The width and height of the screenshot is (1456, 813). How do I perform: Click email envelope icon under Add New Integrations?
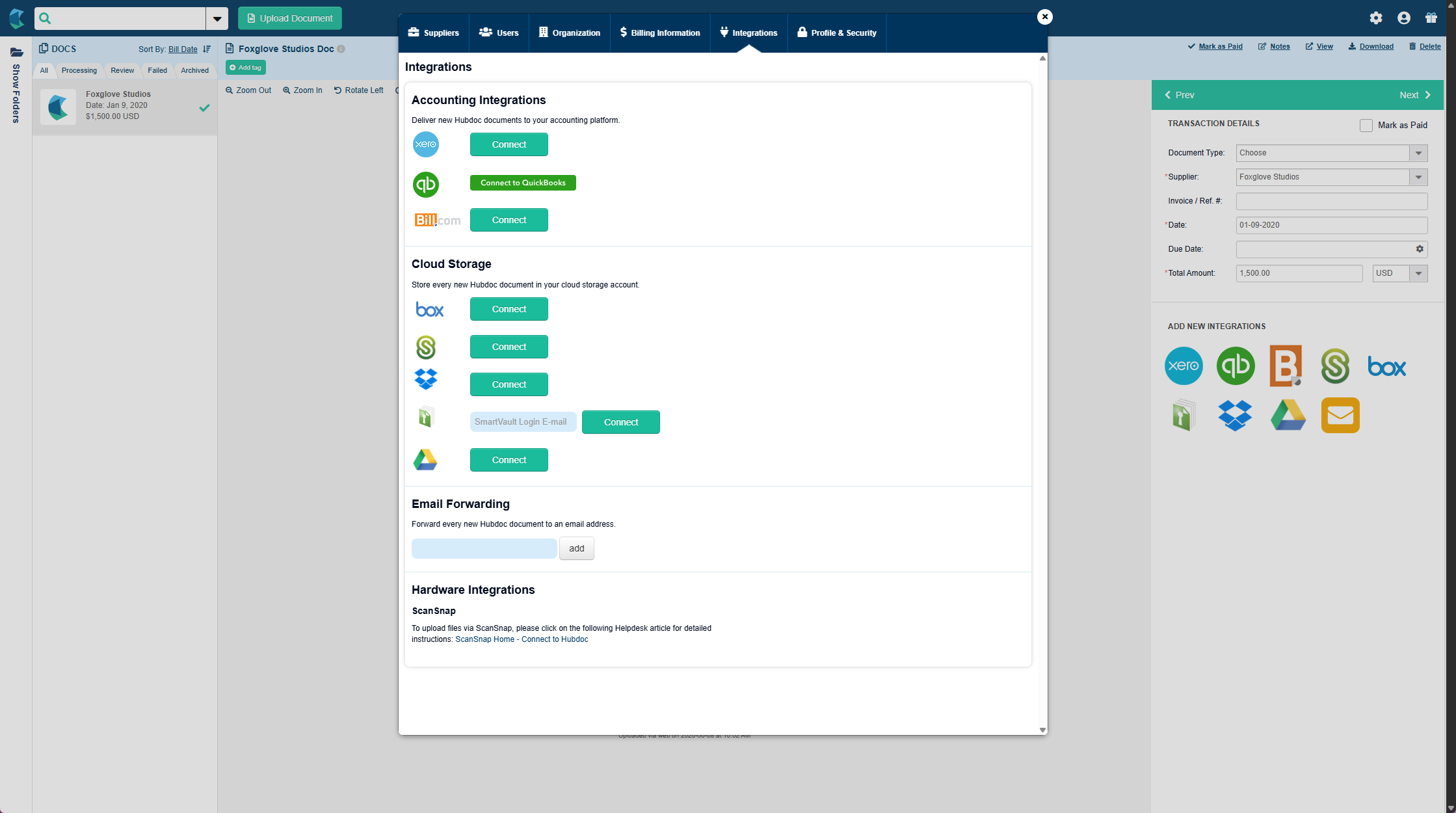point(1340,415)
